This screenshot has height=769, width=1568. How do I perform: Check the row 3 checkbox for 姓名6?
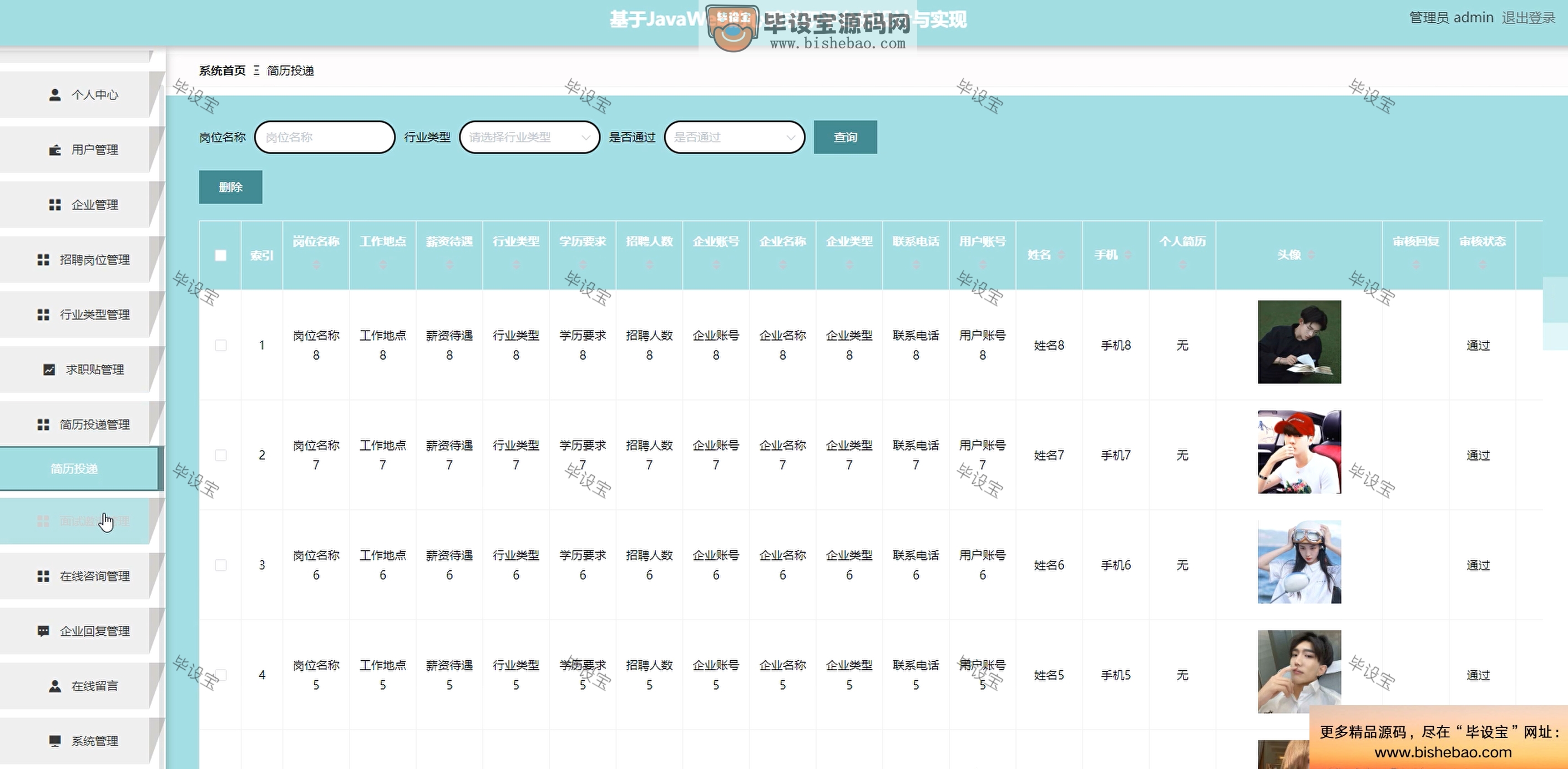click(221, 565)
